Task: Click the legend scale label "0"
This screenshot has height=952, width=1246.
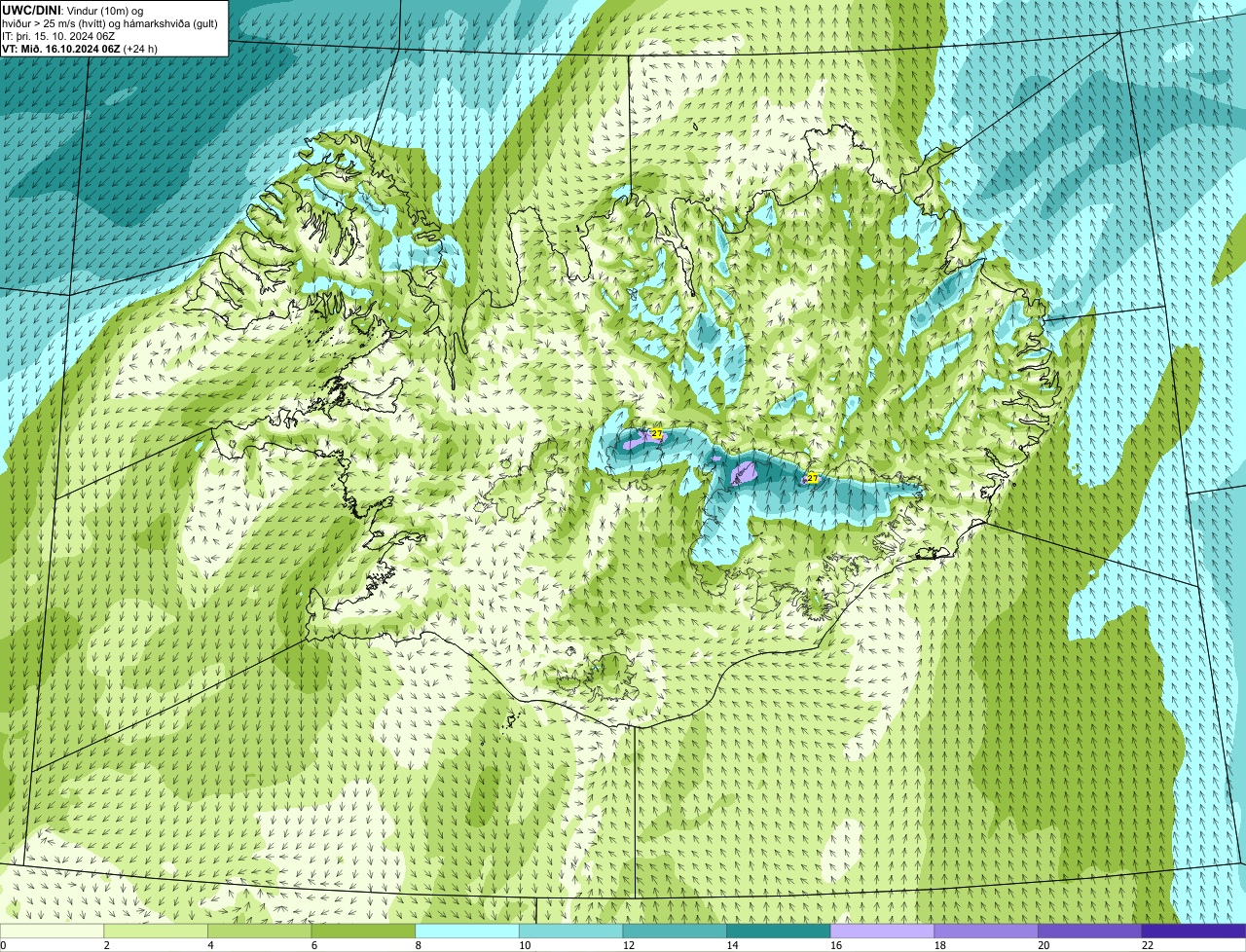Action: coord(3,945)
